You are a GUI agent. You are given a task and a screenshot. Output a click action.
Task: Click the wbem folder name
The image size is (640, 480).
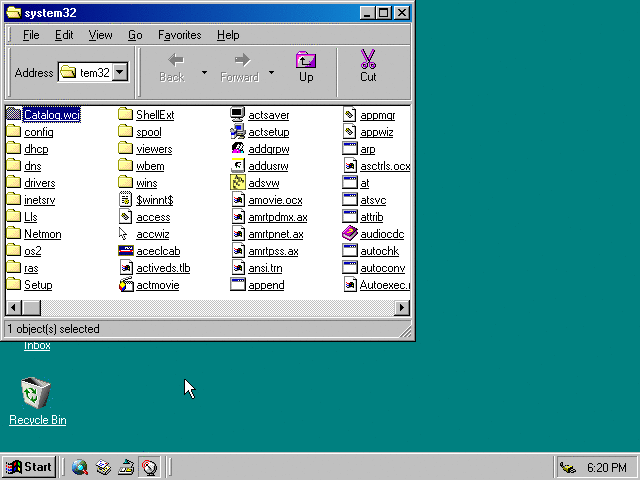pos(150,166)
